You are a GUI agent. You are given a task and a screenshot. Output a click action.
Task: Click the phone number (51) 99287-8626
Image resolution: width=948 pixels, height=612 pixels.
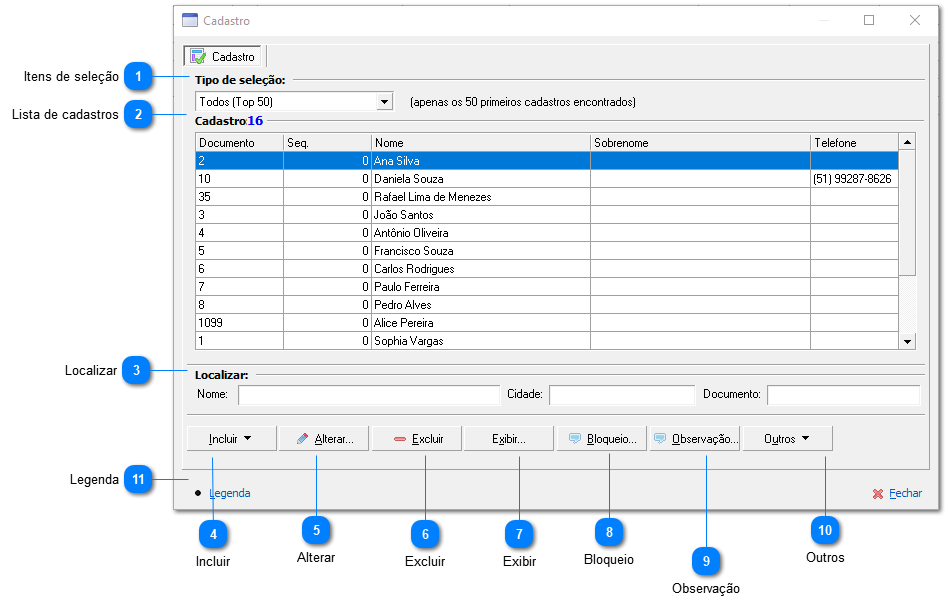[852, 179]
